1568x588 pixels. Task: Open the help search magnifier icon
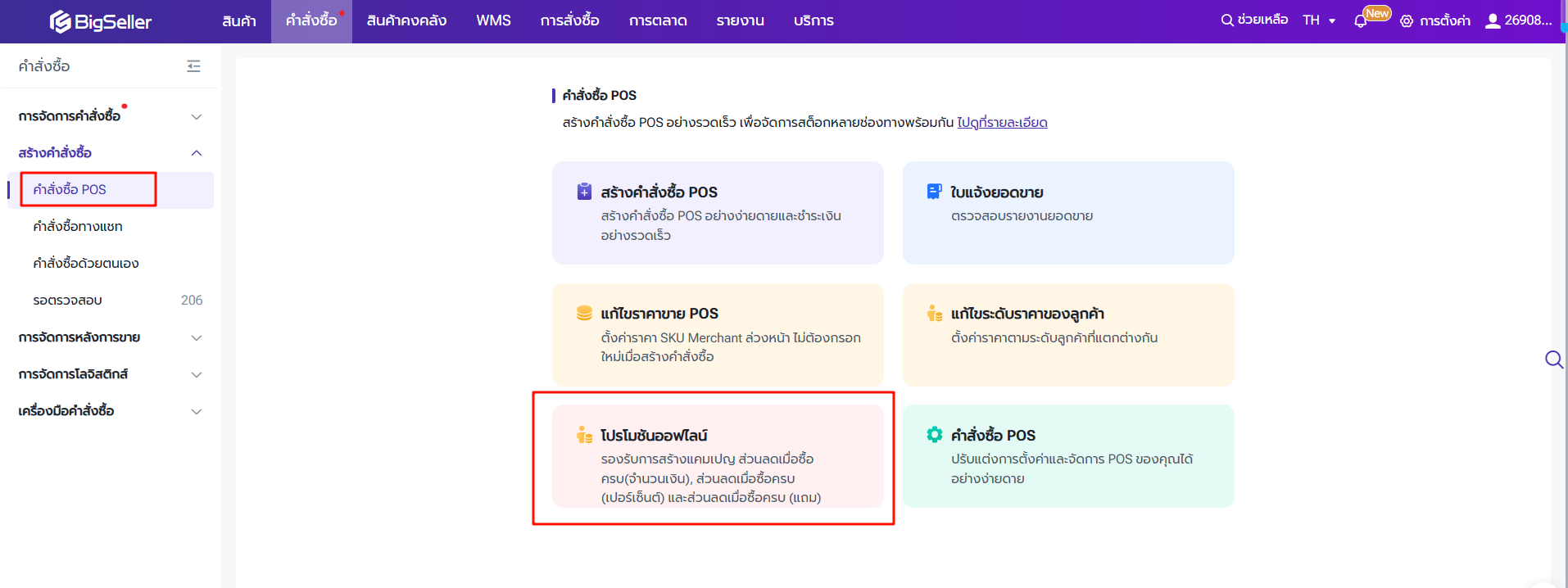tap(1226, 20)
